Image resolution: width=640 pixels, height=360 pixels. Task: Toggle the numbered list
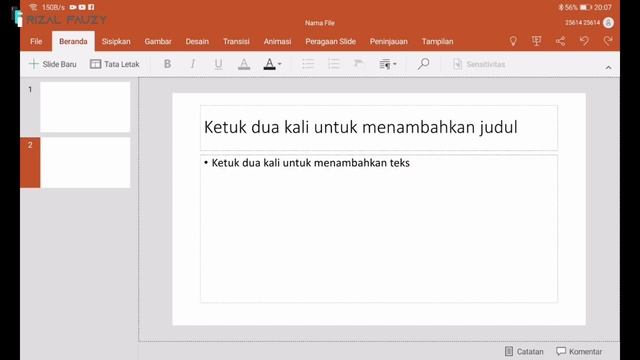pos(334,64)
